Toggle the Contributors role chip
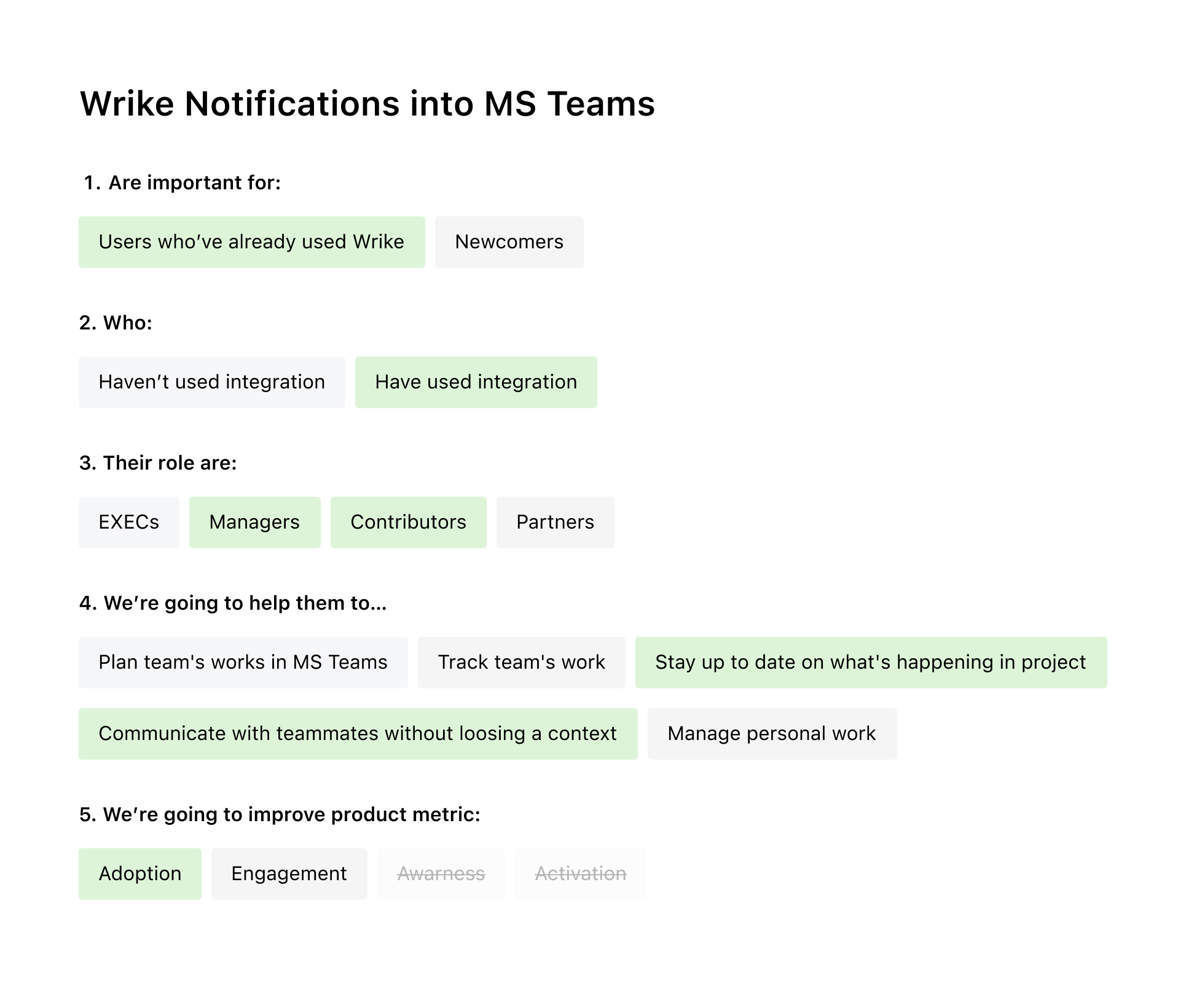Viewport: 1186px width, 1008px height. pos(408,522)
